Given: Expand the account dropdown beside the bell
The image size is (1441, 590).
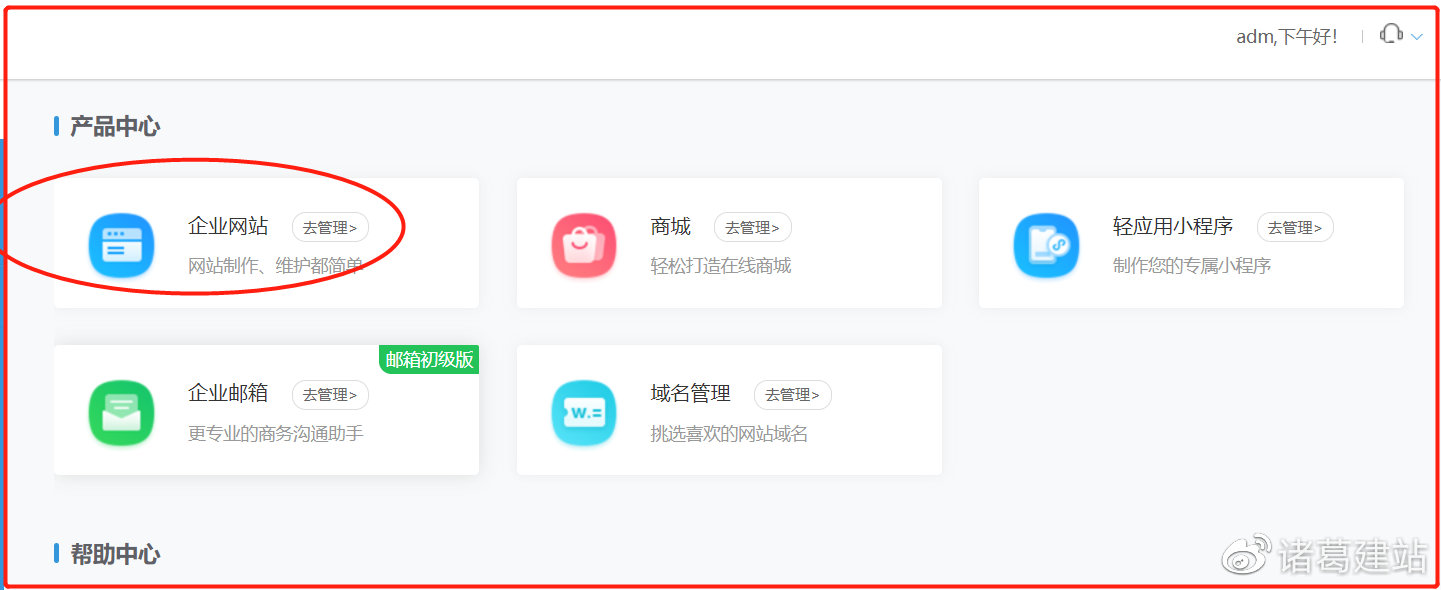Looking at the screenshot, I should pos(1419,36).
